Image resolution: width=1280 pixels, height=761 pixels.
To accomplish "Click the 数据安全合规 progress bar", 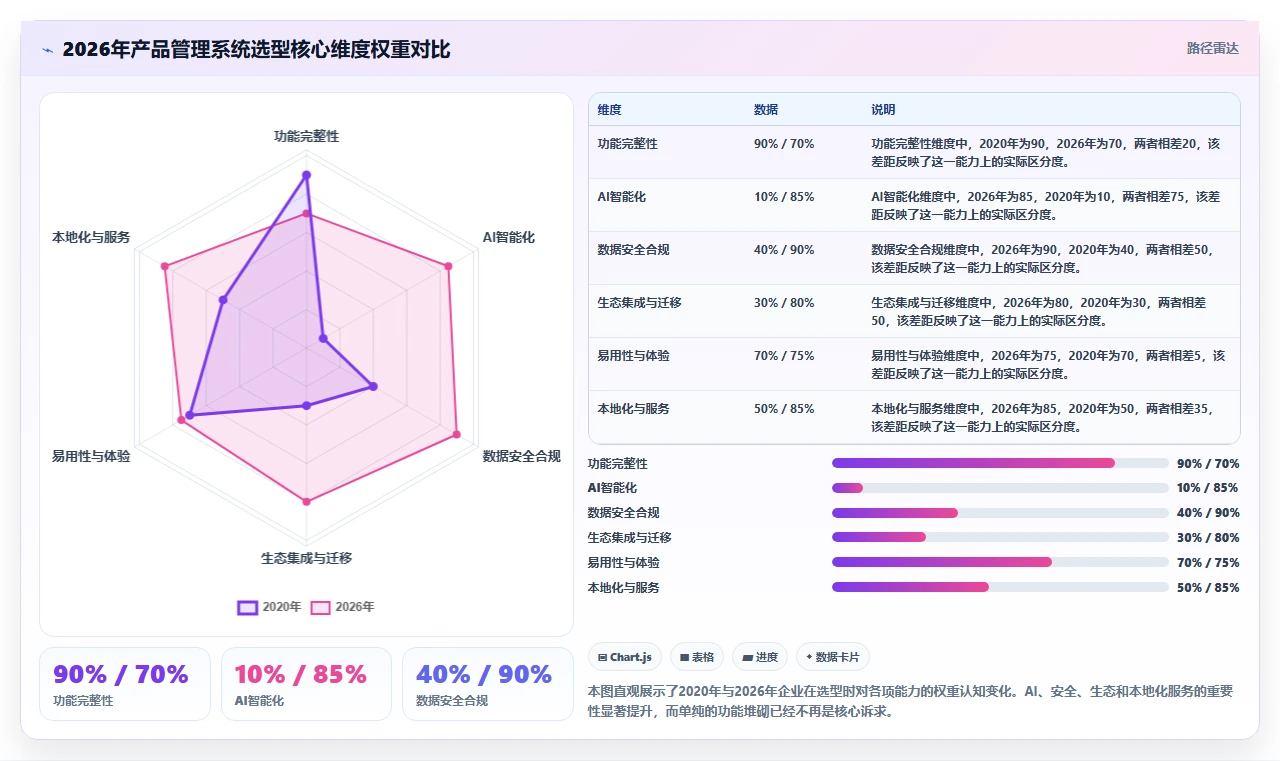I will pos(1000,513).
